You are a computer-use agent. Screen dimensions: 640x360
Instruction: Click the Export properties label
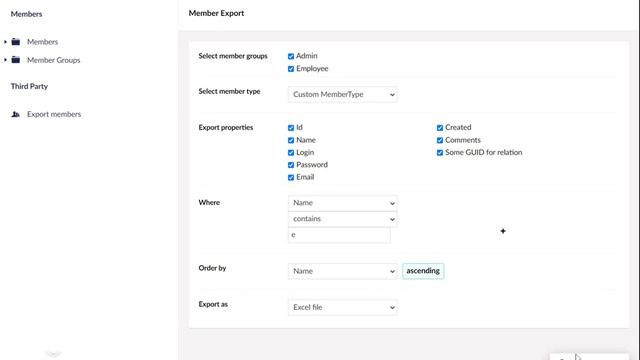click(226, 127)
